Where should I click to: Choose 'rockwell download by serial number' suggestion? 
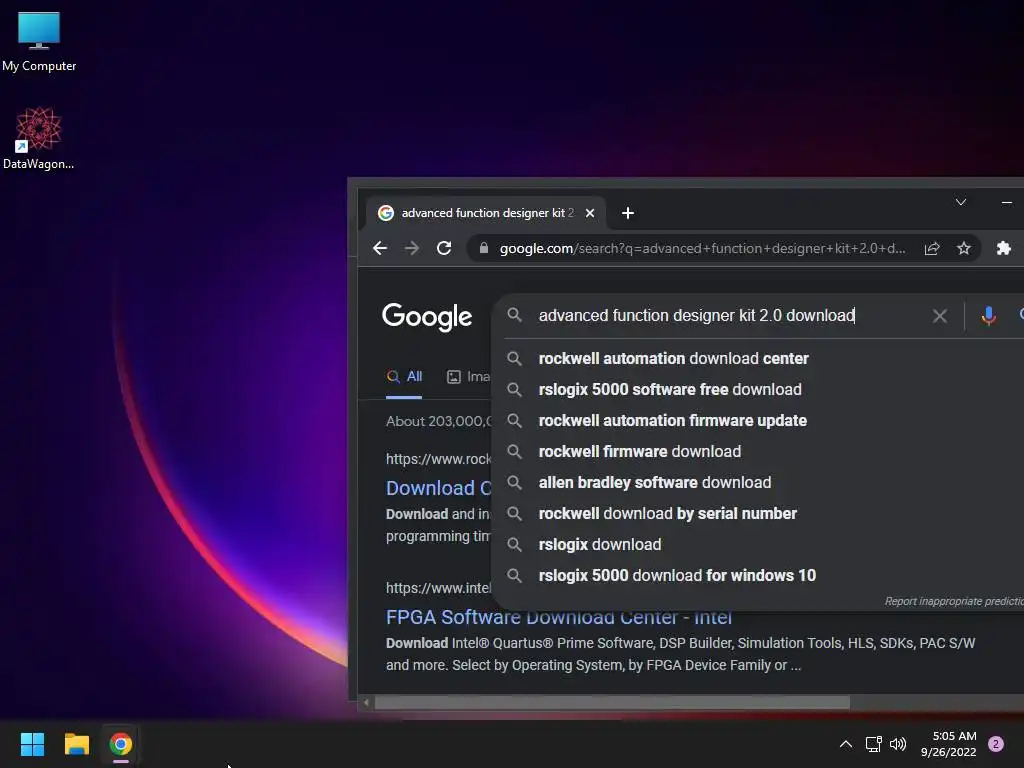point(667,513)
